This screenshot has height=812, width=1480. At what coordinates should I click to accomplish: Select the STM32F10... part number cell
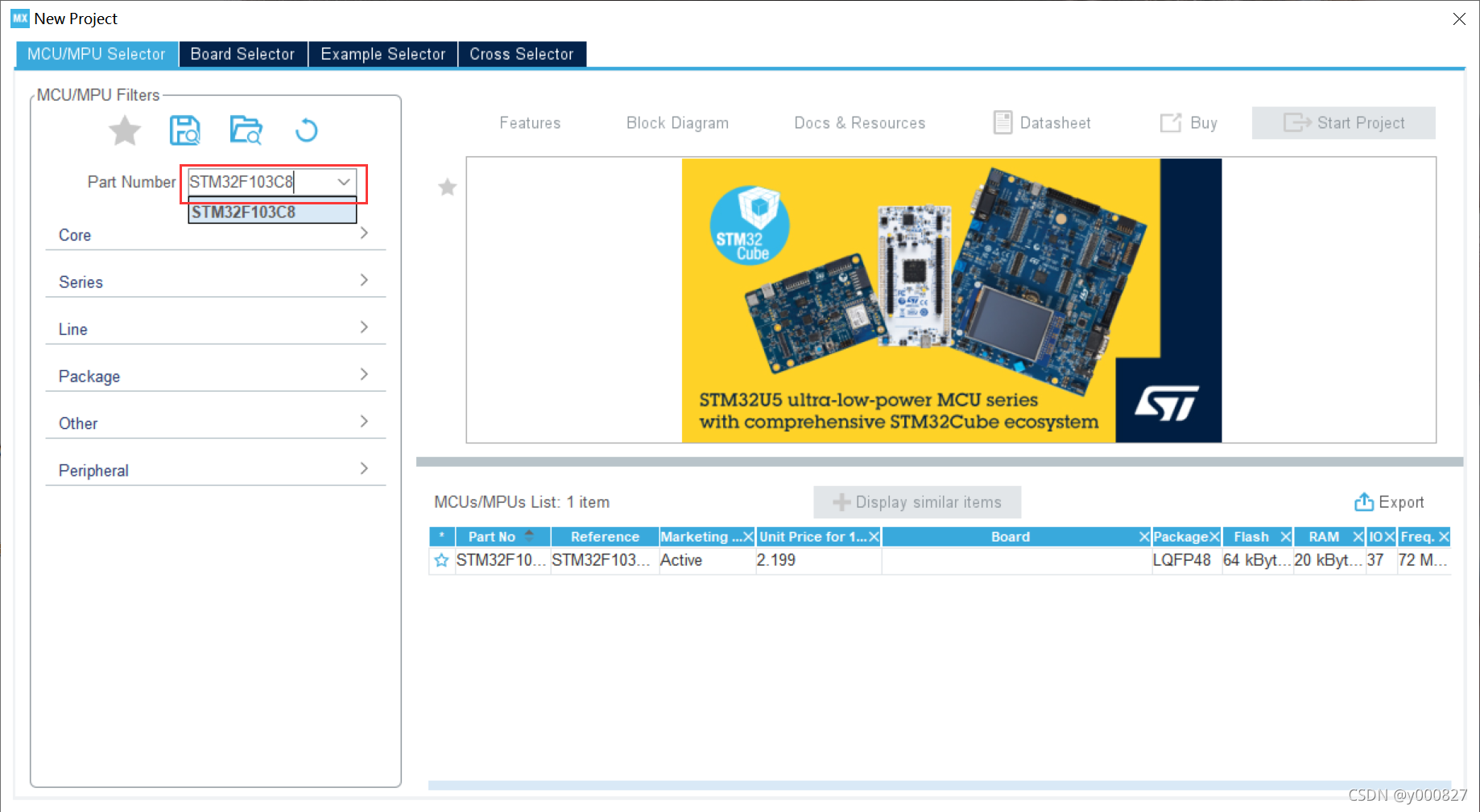[x=502, y=560]
